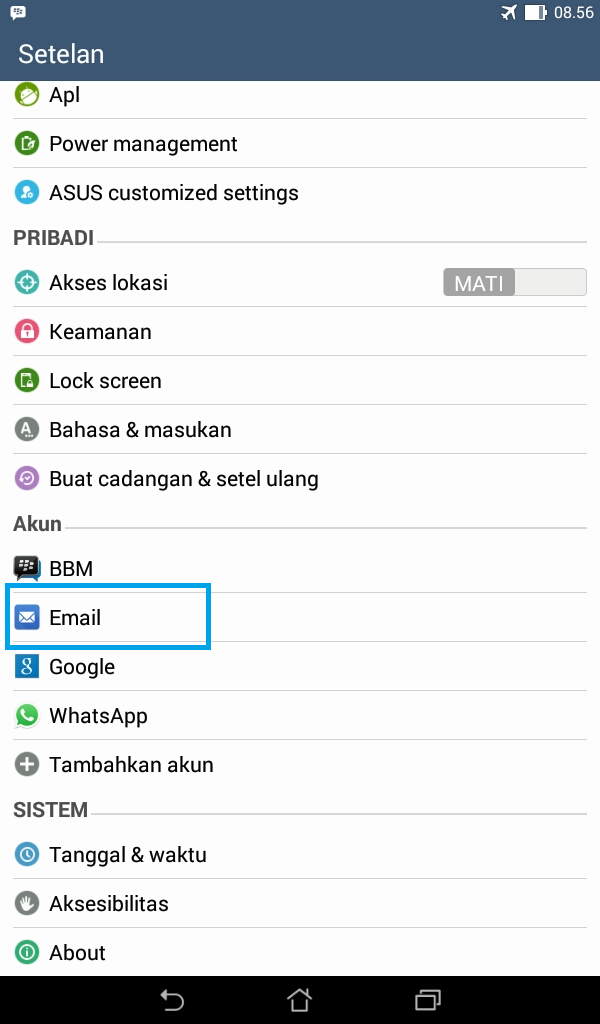600x1024 pixels.
Task: Tap the back navigation arrow
Action: [x=172, y=999]
